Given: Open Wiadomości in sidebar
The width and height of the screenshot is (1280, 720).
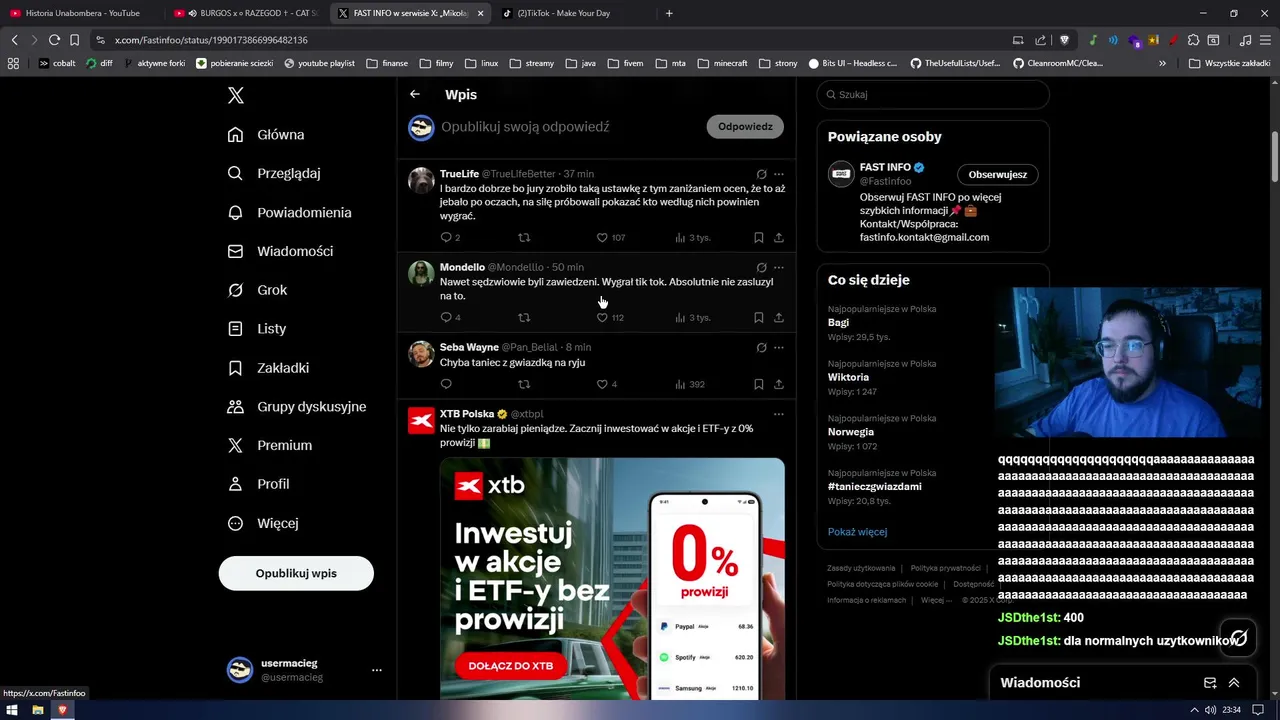Looking at the screenshot, I should click(281, 251).
